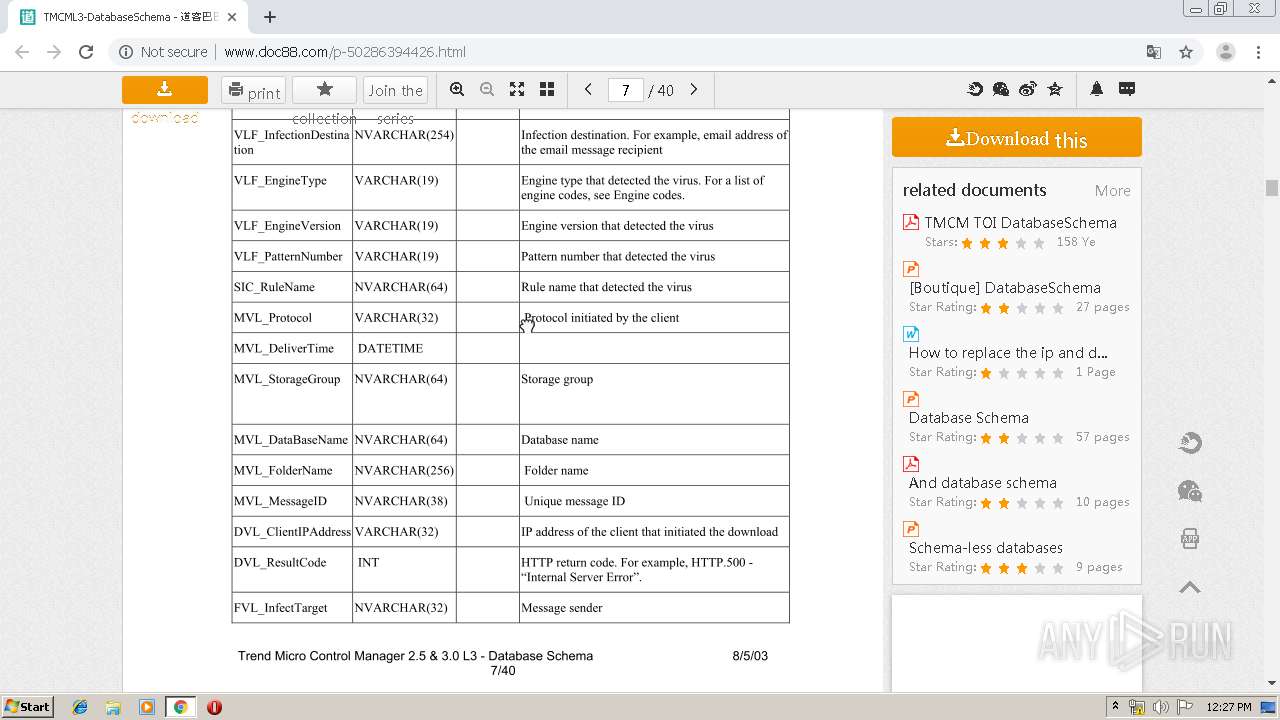The height and width of the screenshot is (720, 1280).
Task: Click Chrome icon in taskbar
Action: pos(181,707)
